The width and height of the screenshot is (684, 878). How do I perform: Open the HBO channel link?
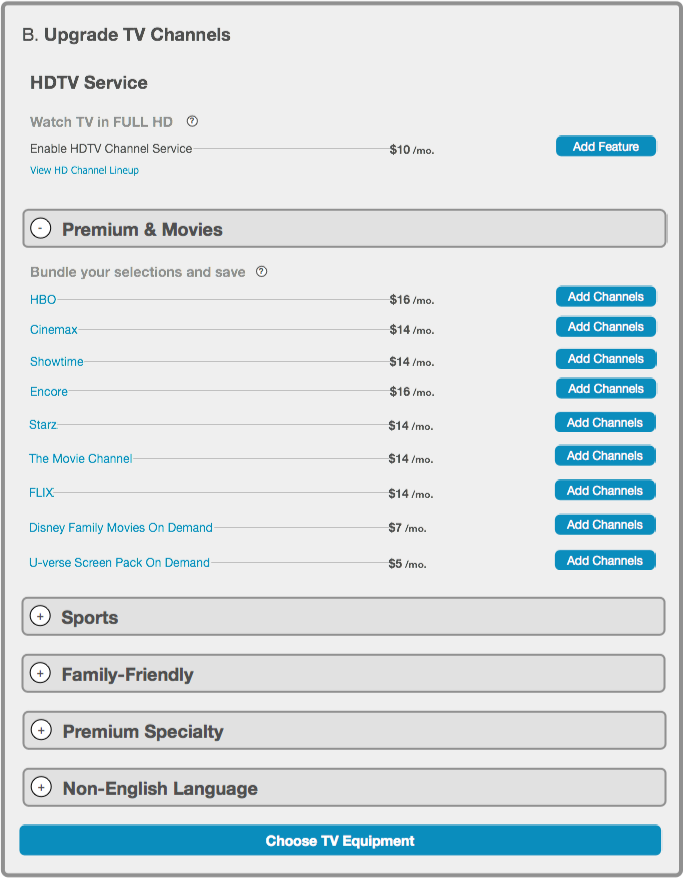coord(43,300)
